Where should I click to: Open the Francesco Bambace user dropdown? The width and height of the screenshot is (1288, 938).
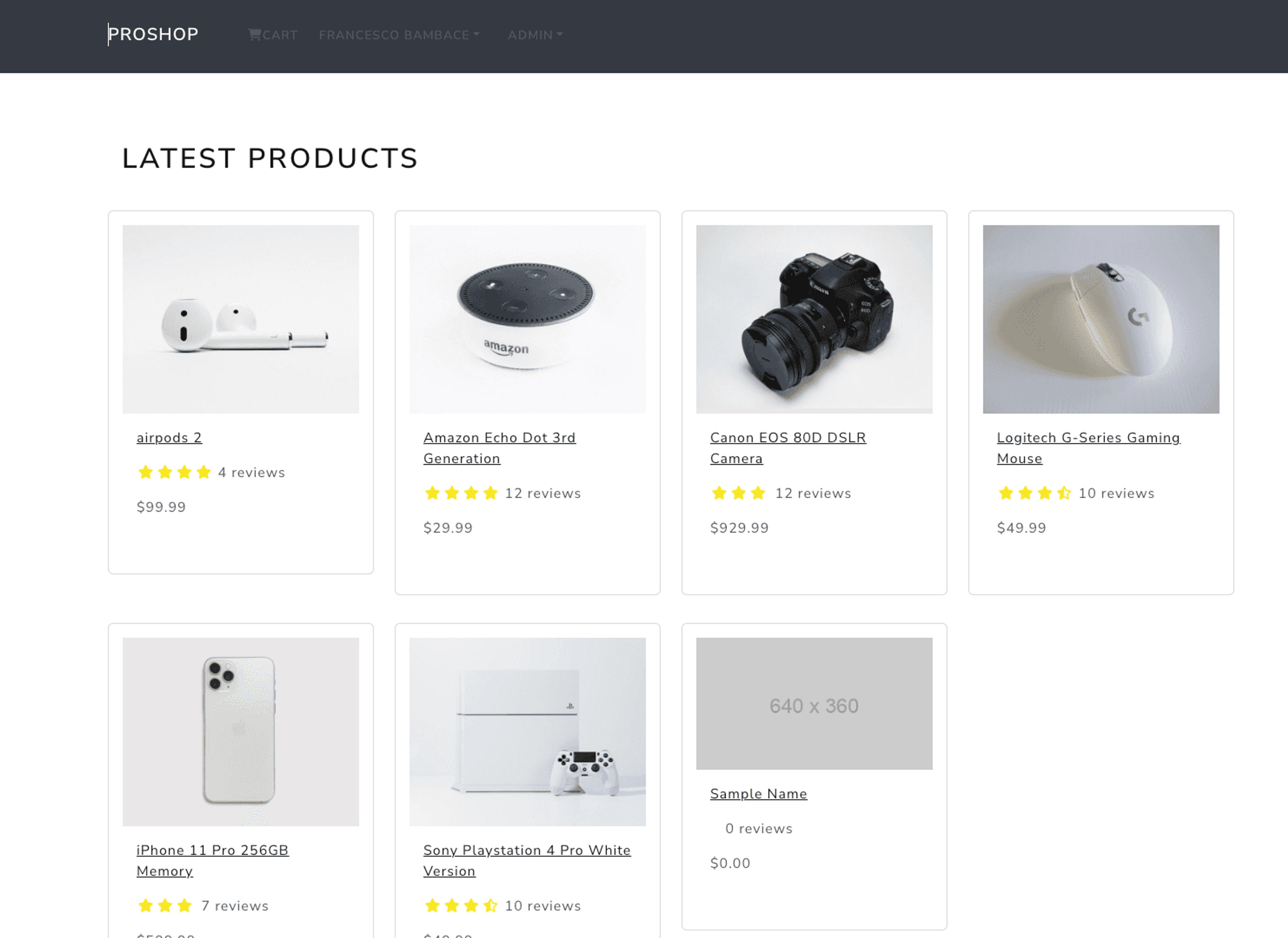399,35
